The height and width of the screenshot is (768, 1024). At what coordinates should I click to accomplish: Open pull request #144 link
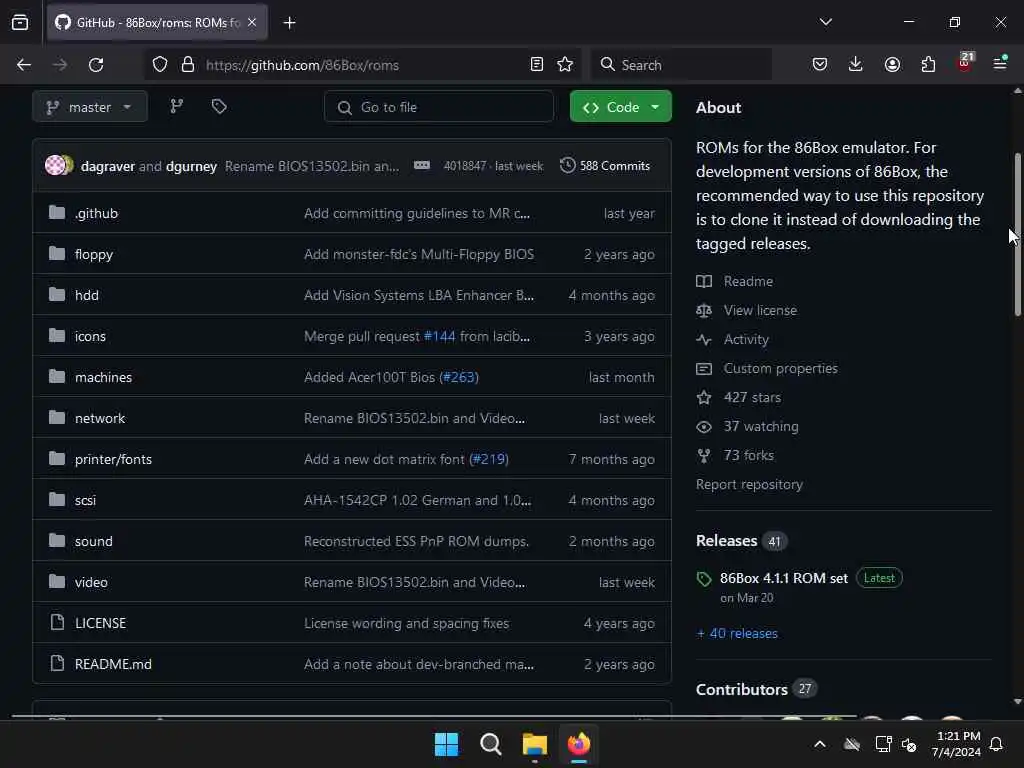pos(440,336)
